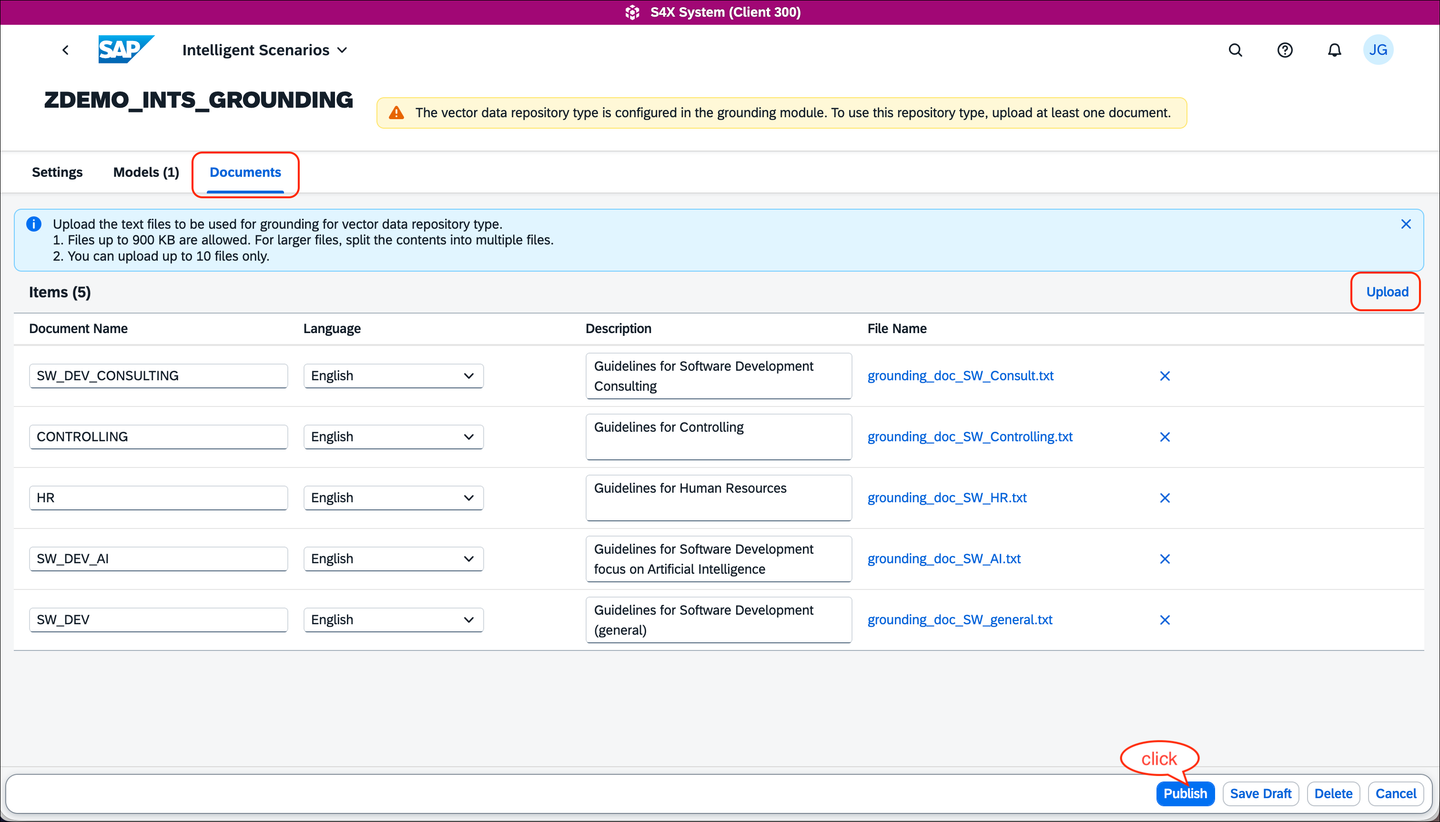Click the ZDEMO_INTS_GROUNDING page title

(199, 100)
